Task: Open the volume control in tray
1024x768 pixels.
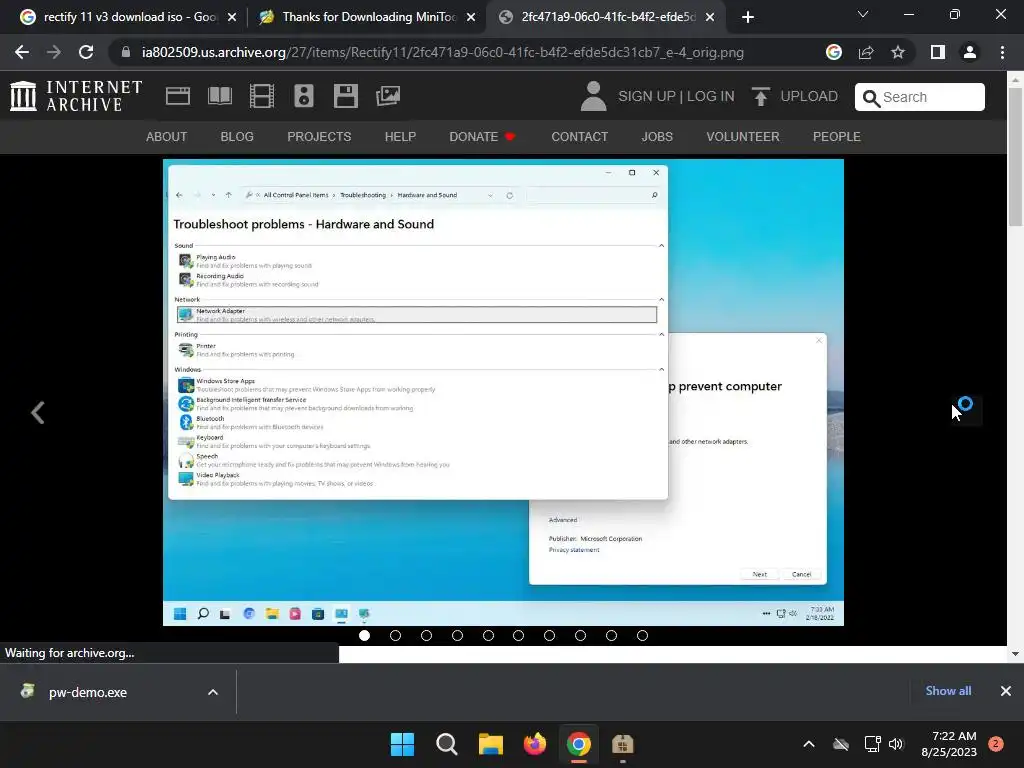Action: coord(896,744)
